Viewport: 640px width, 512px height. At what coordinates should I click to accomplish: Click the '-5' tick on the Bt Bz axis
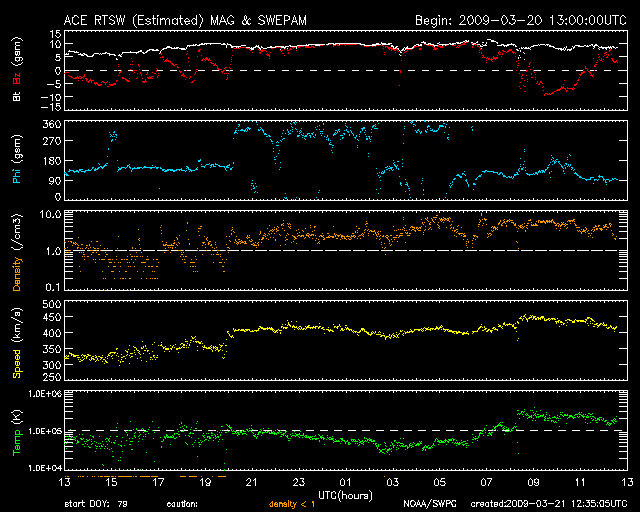point(54,84)
